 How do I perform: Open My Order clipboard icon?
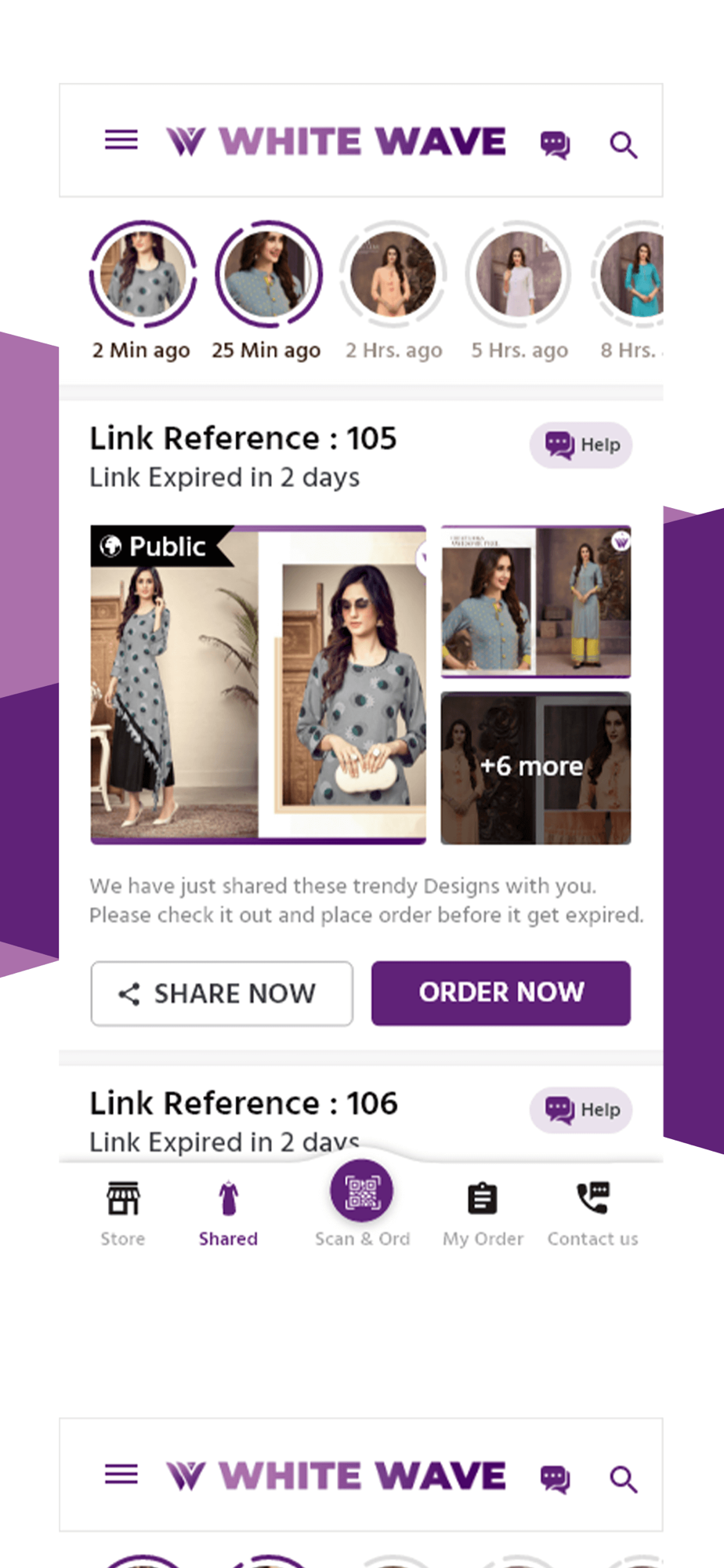click(483, 1198)
